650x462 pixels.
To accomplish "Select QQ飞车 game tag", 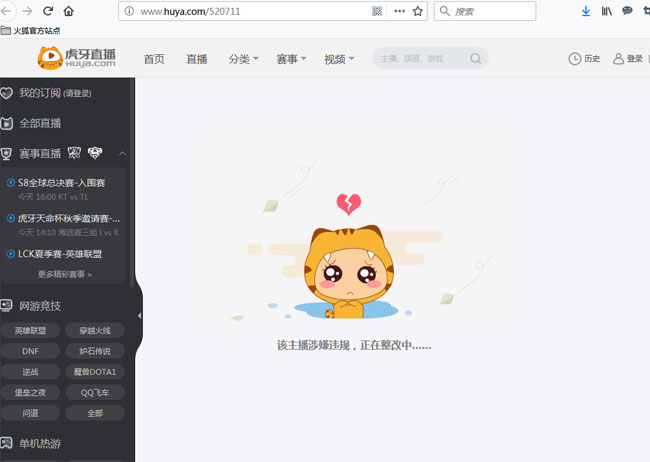I will [95, 392].
